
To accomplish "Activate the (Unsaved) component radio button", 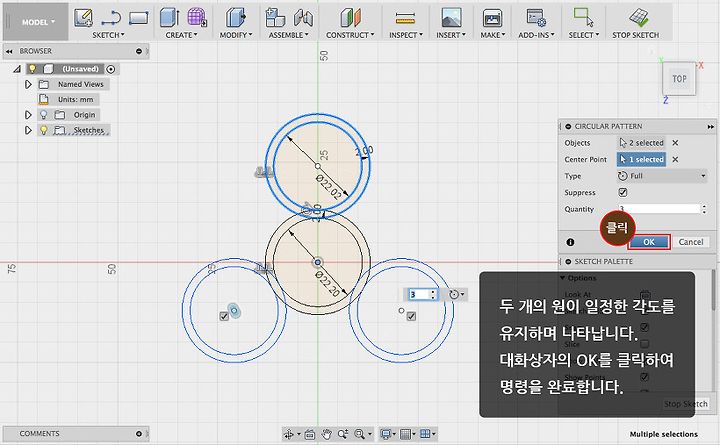I will click(111, 69).
